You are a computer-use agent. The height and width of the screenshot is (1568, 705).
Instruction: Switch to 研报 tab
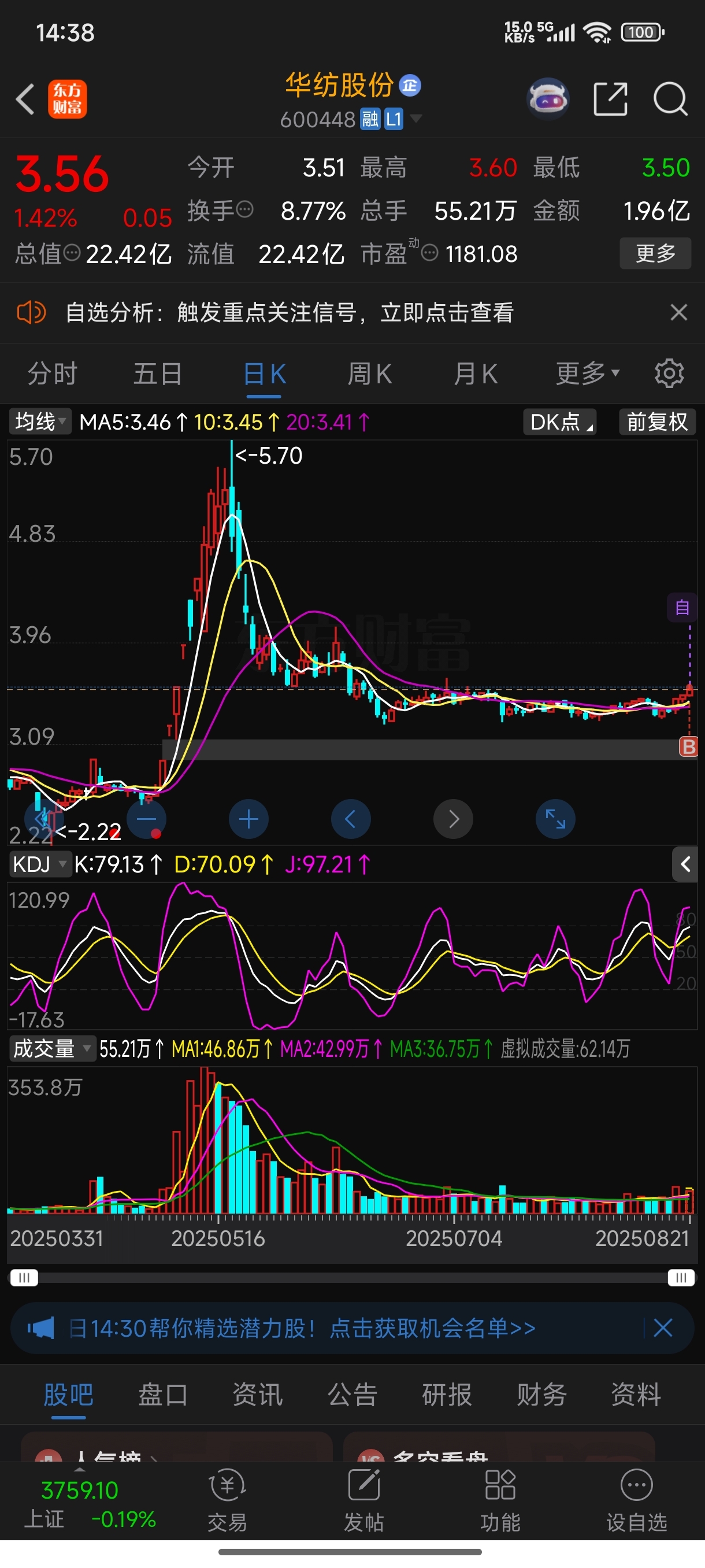[447, 1394]
